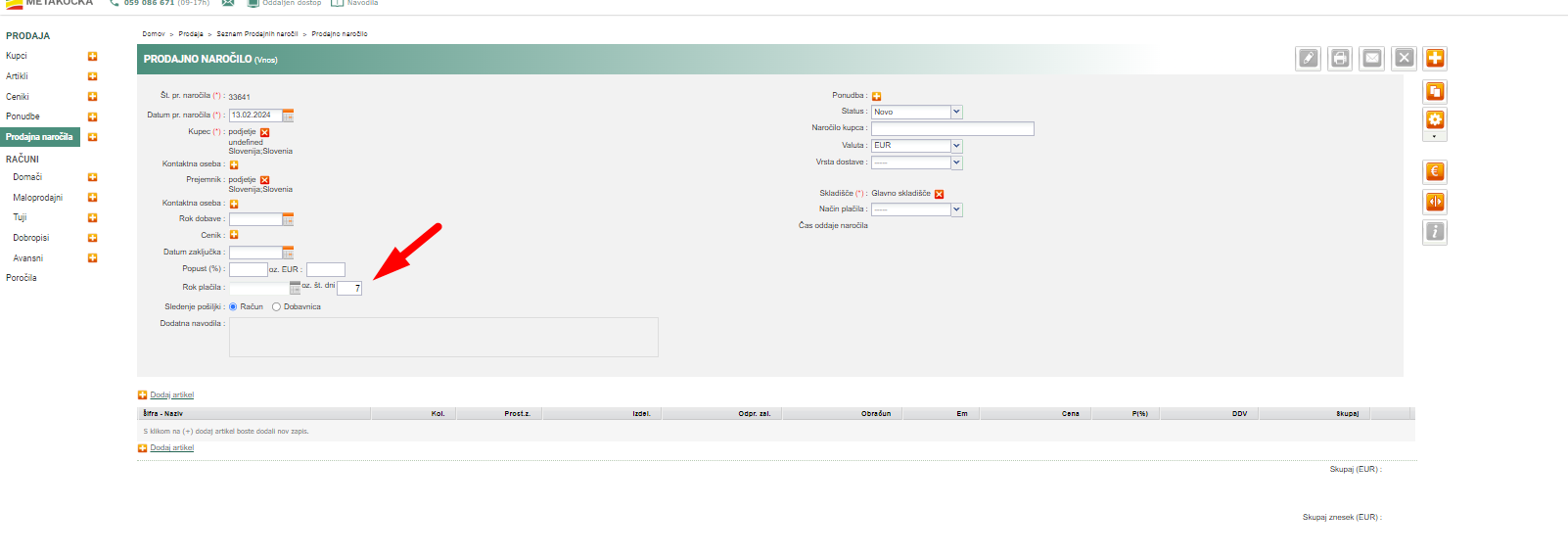1568x556 pixels.
Task: Click the Popust (%) input field
Action: click(x=249, y=269)
